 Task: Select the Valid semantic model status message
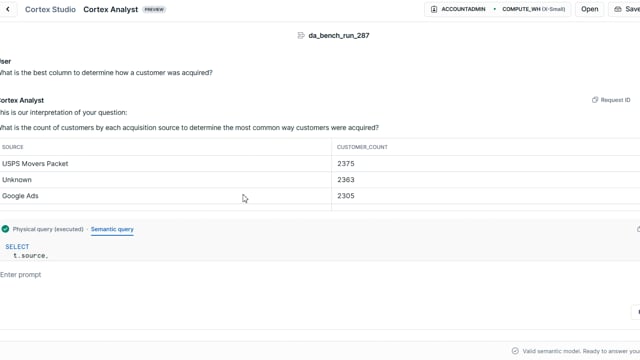tap(581, 351)
